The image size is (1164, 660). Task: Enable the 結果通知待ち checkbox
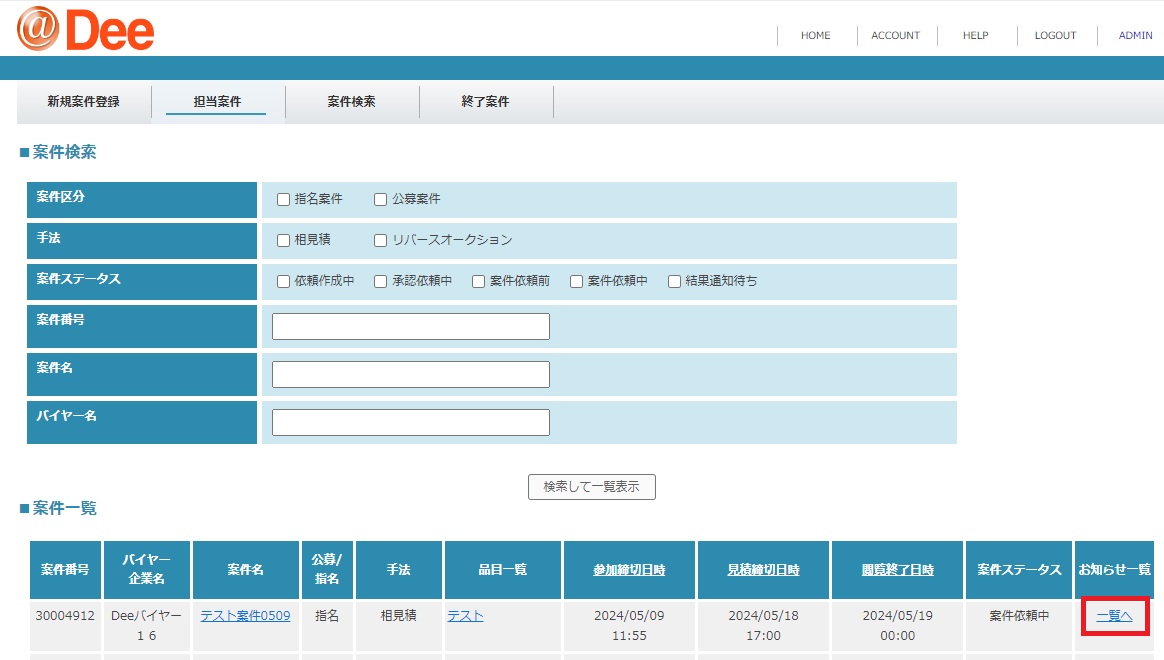point(674,281)
